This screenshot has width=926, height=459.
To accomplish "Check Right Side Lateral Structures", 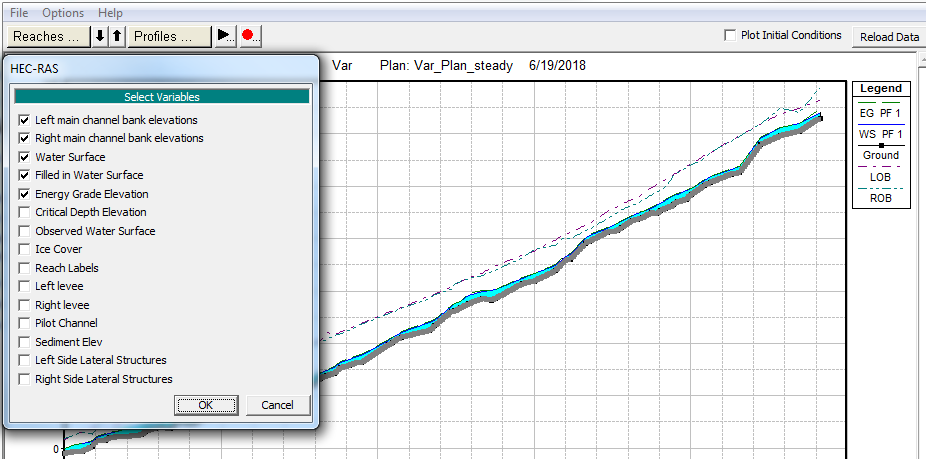I will 24,379.
